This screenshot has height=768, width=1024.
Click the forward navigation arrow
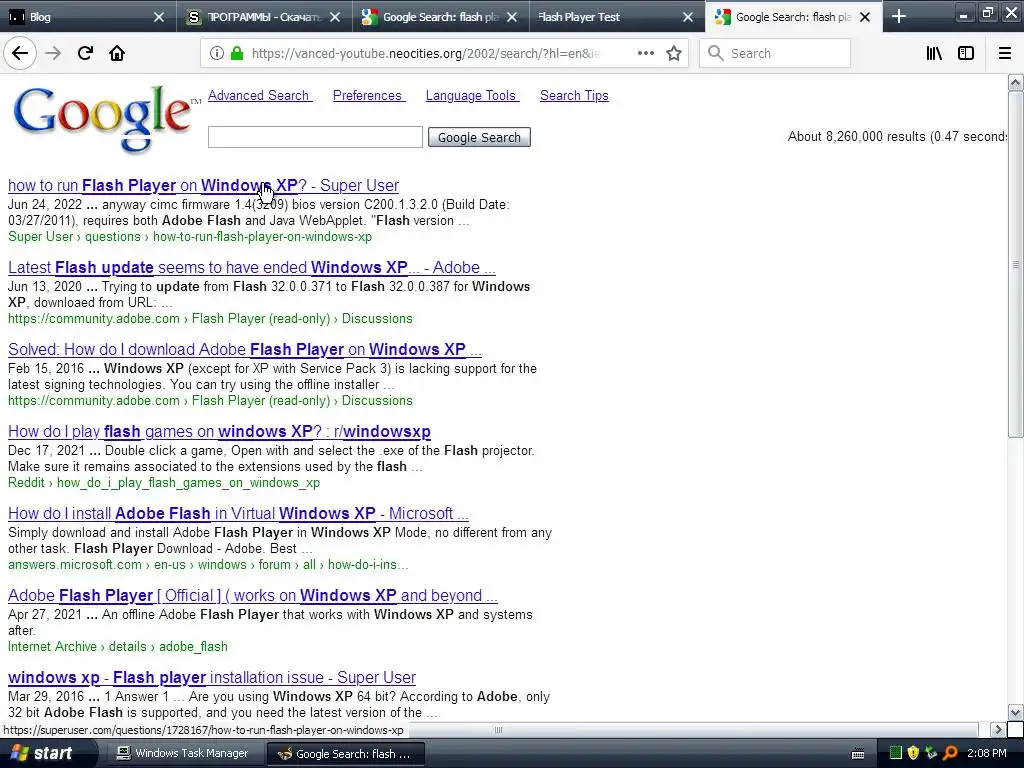[53, 54]
